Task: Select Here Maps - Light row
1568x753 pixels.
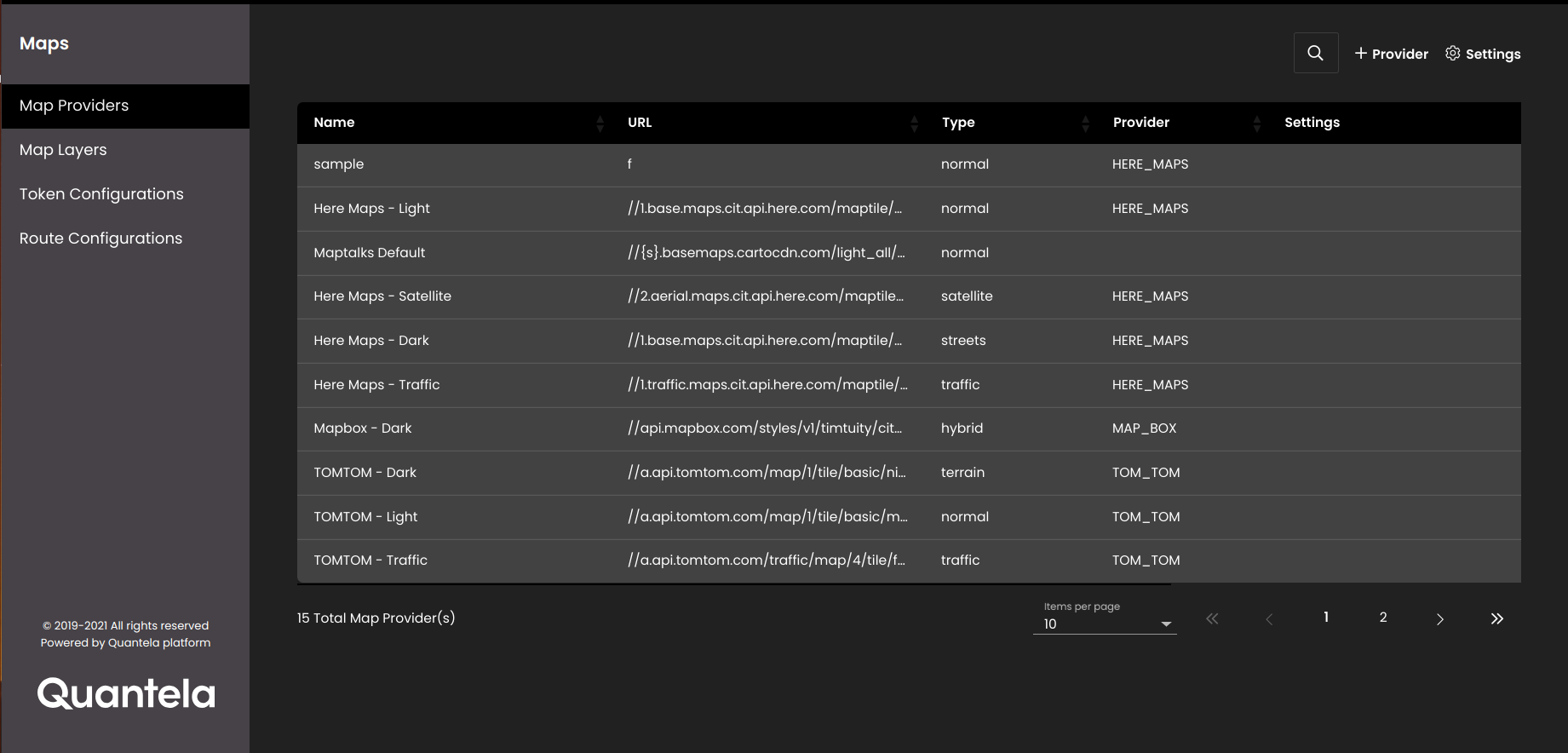Action: [909, 209]
